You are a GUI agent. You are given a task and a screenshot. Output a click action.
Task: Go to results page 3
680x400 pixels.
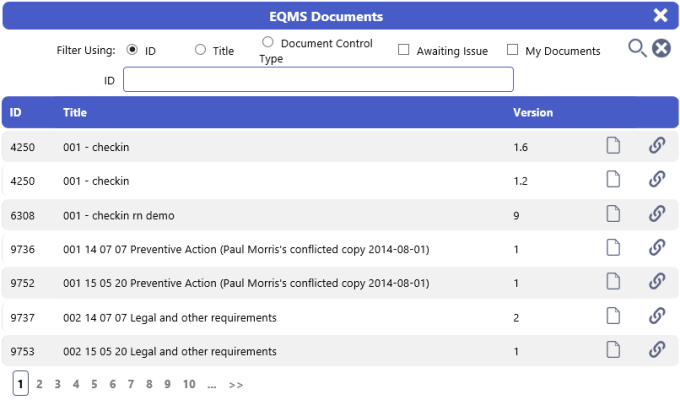pos(57,384)
